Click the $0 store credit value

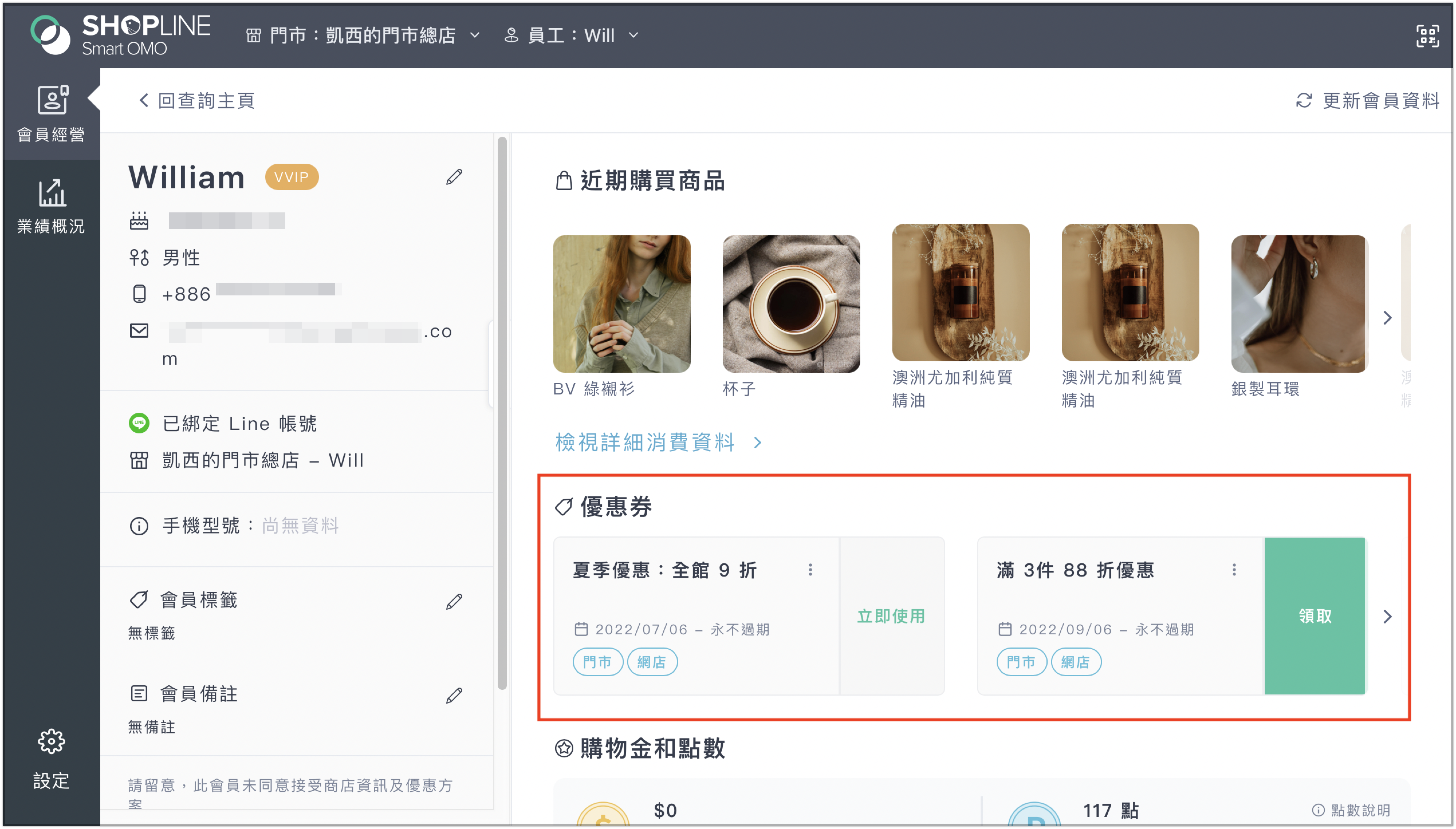point(665,810)
